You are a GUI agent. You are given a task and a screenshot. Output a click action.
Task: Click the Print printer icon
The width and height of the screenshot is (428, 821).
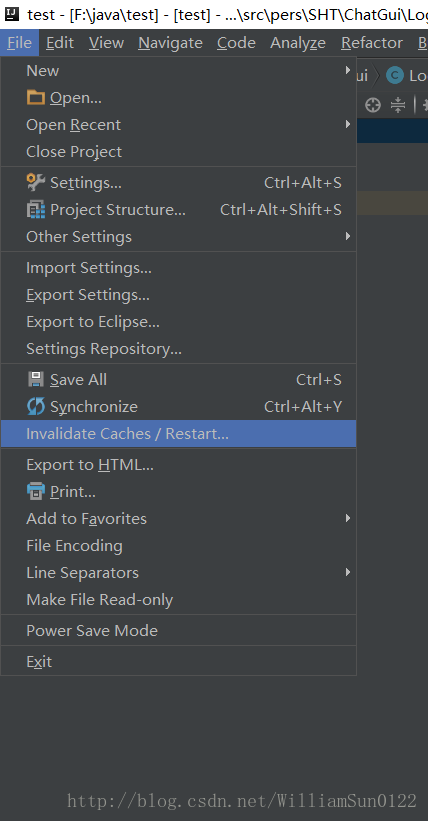(x=36, y=491)
